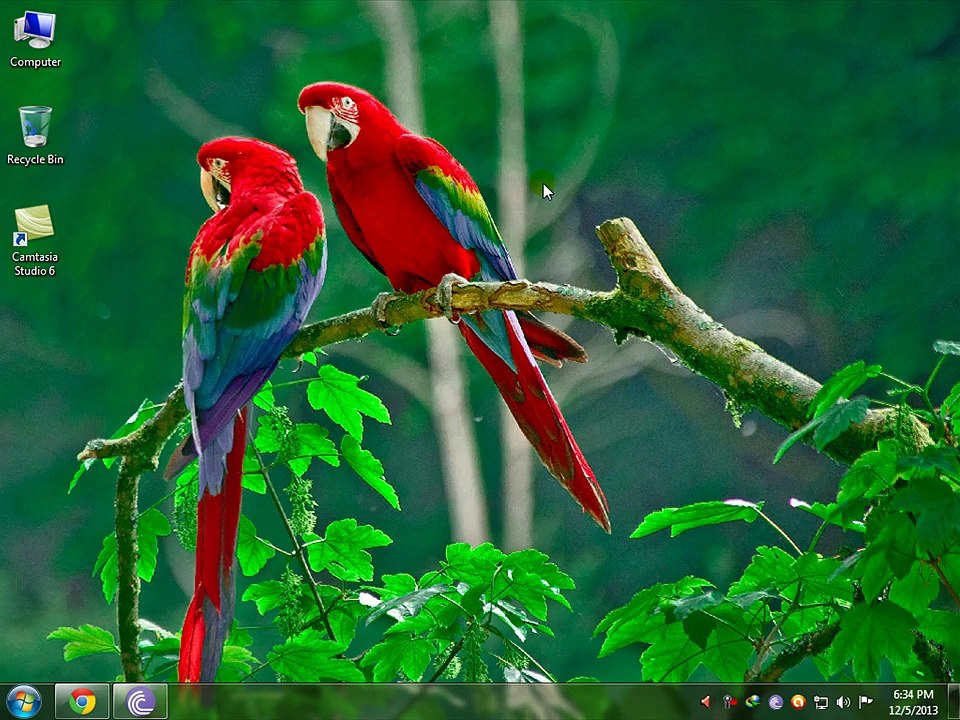This screenshot has height=720, width=960.
Task: Select the Computer desktop icon
Action: point(35,39)
